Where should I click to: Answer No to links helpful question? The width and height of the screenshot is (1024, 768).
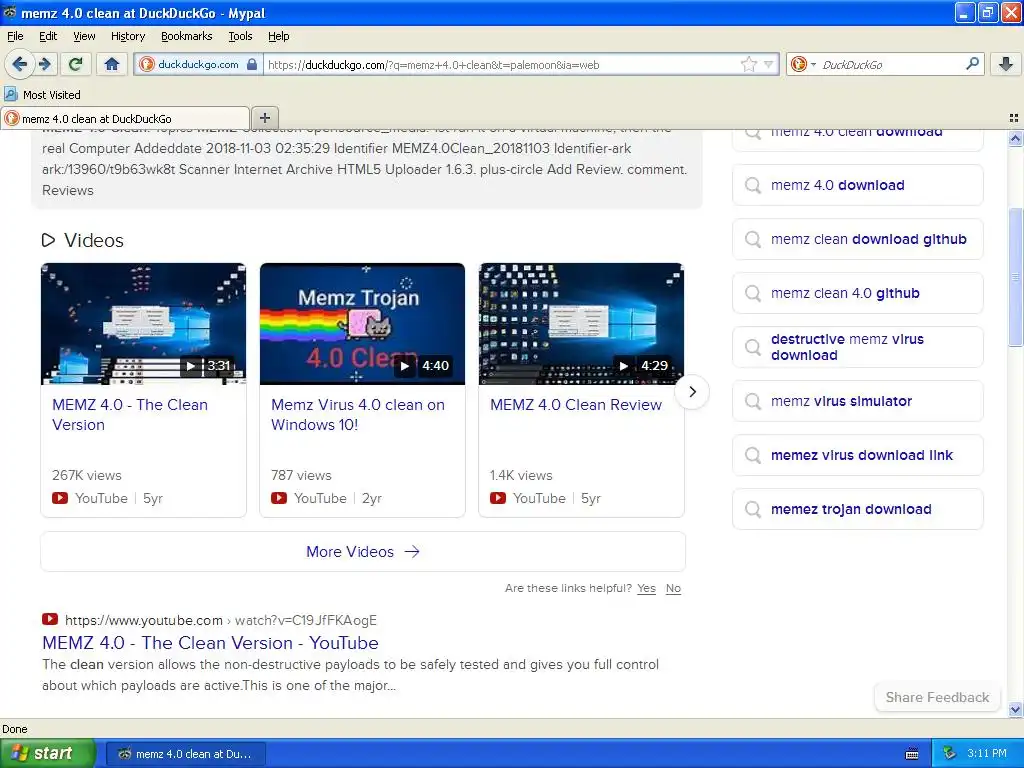coord(673,588)
